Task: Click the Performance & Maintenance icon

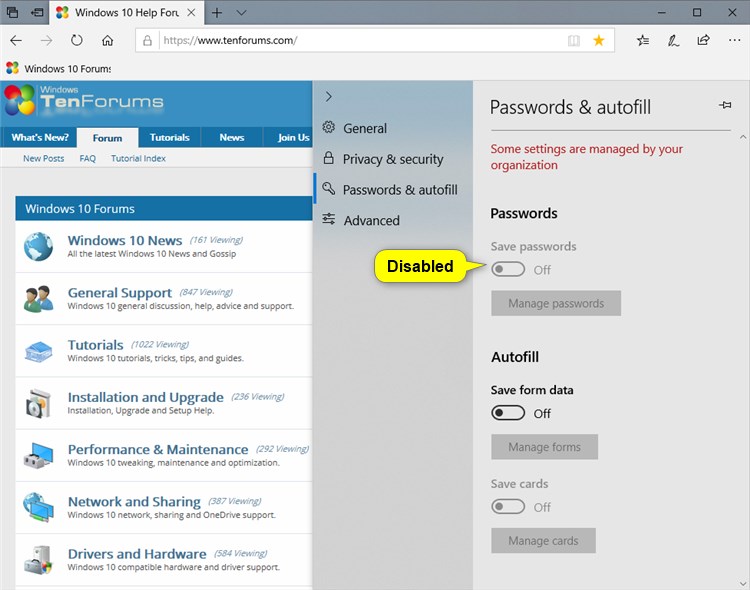Action: pos(38,456)
